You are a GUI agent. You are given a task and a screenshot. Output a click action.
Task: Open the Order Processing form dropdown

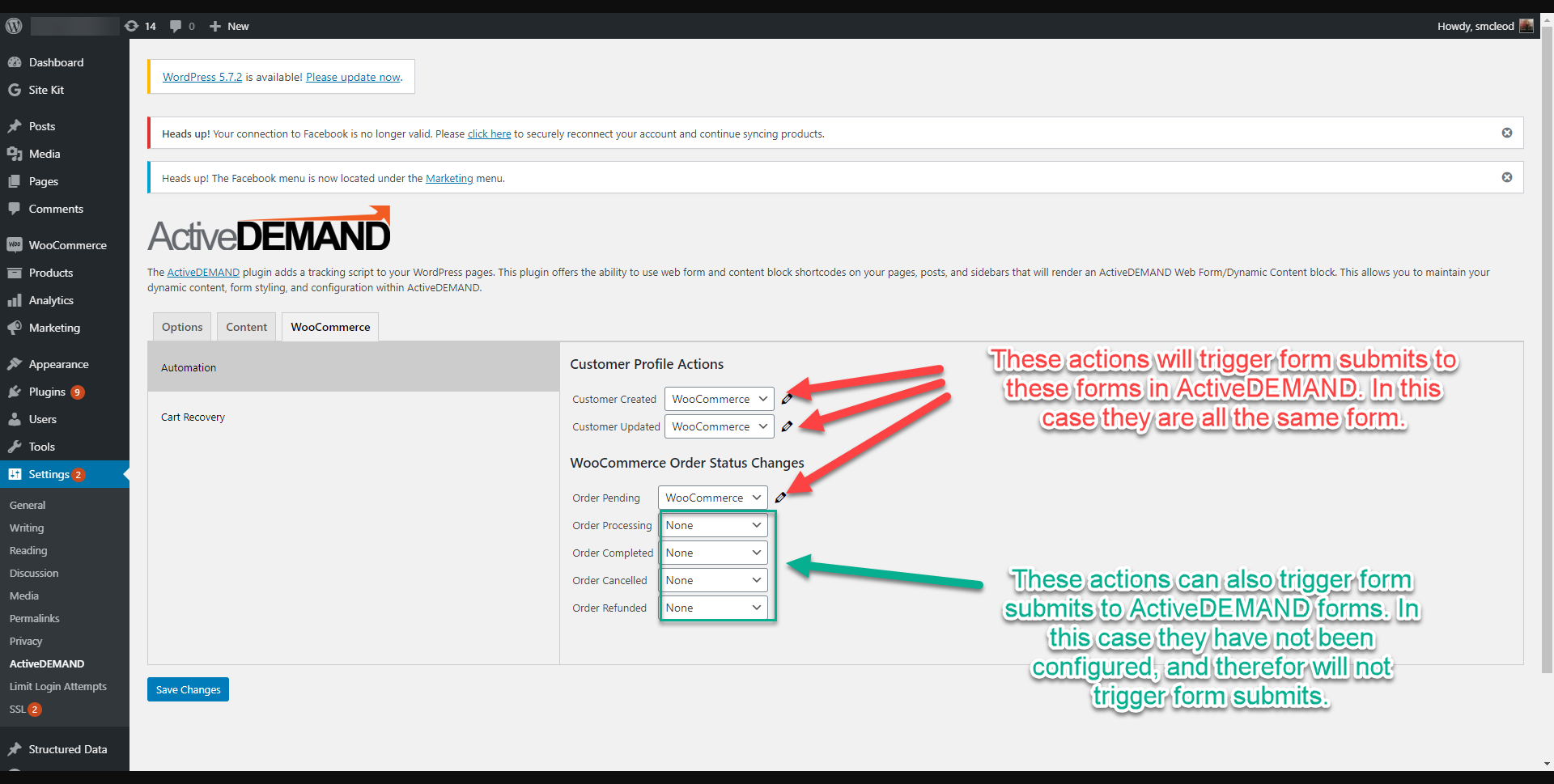point(714,525)
